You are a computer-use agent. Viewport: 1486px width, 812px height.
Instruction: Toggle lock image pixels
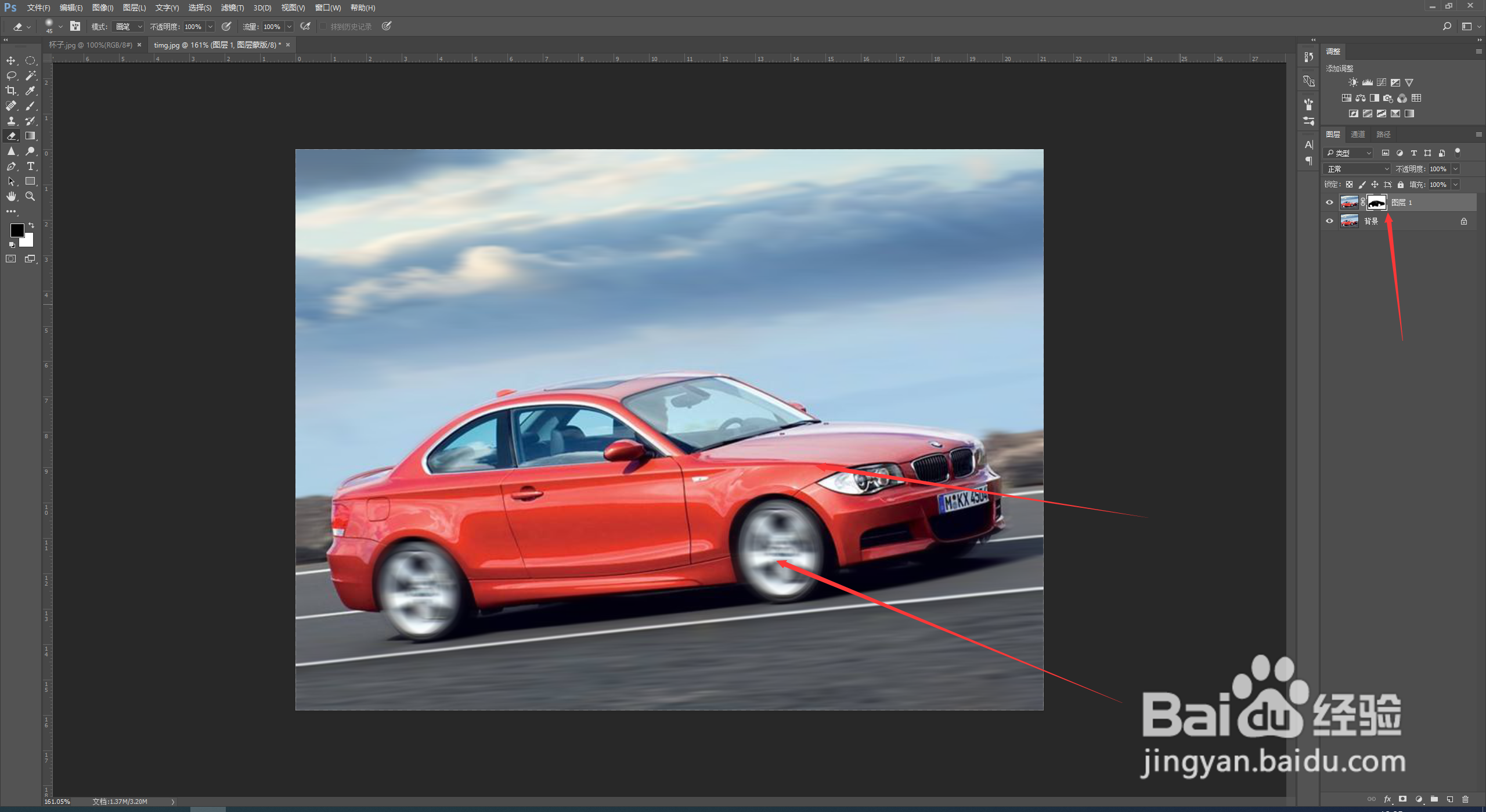(x=1362, y=185)
